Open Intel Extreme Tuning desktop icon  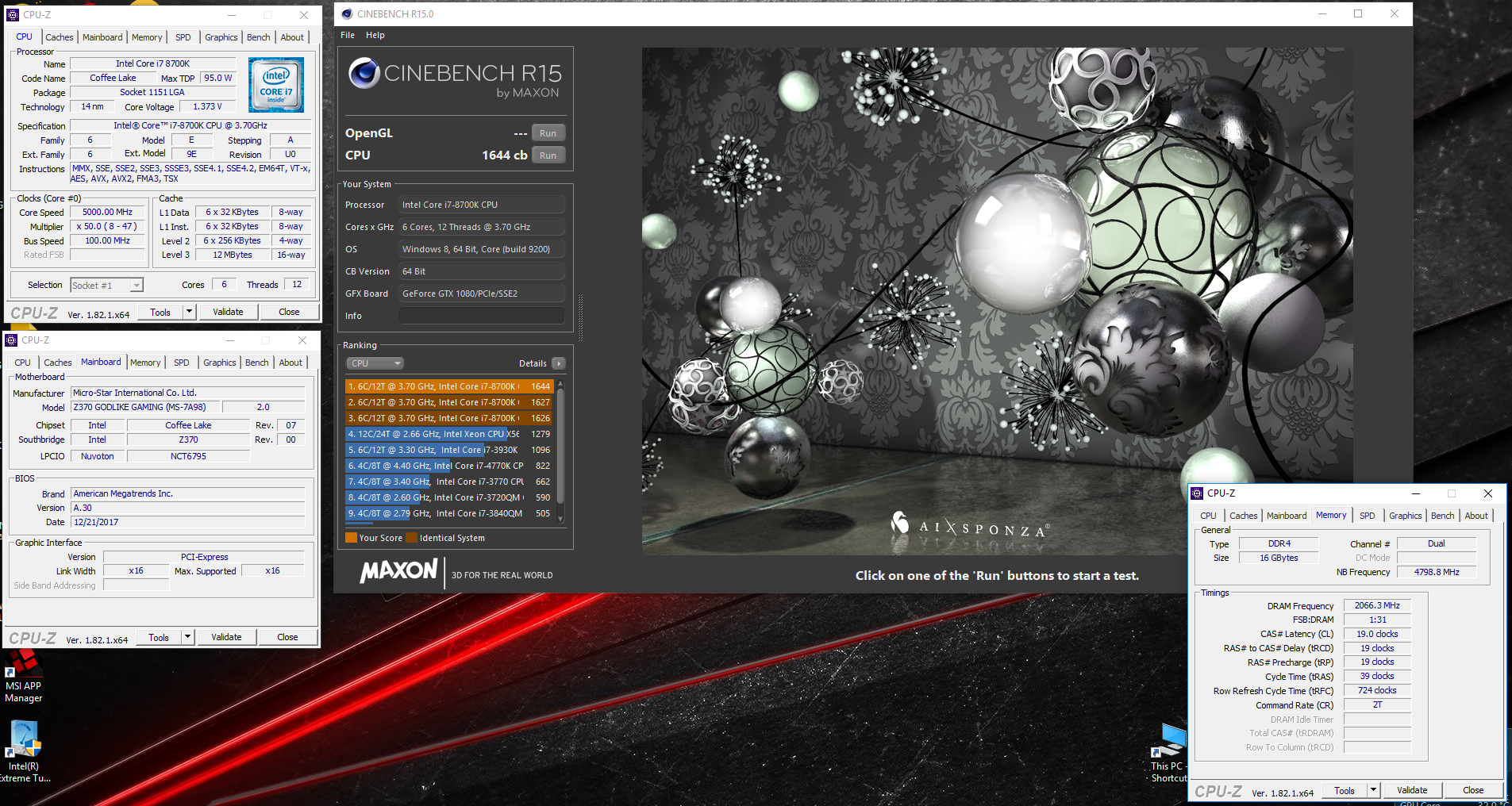(23, 751)
